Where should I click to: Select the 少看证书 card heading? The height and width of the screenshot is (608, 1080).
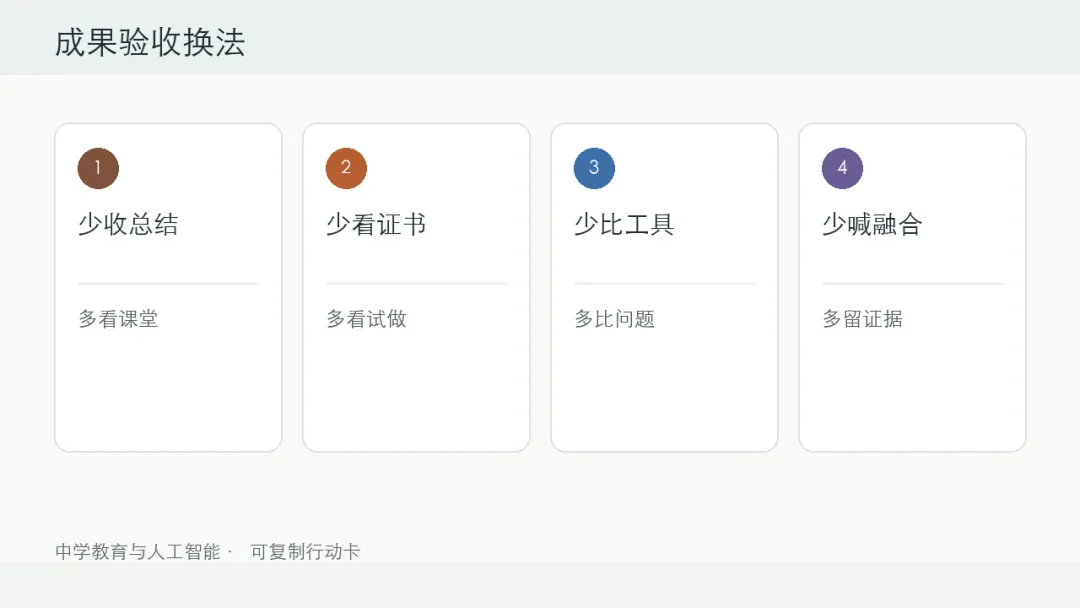(x=376, y=224)
